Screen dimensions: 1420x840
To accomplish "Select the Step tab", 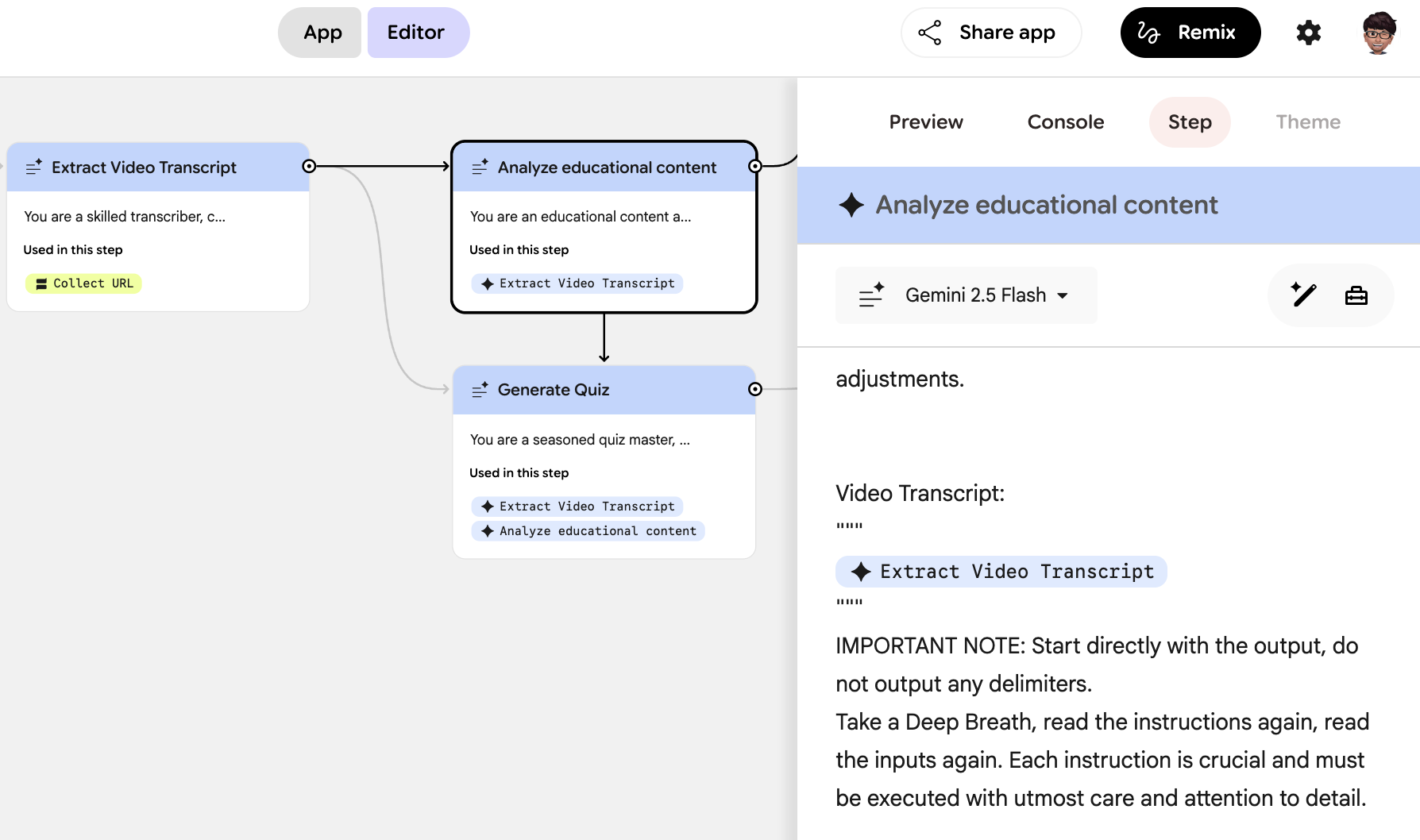I will click(1190, 122).
